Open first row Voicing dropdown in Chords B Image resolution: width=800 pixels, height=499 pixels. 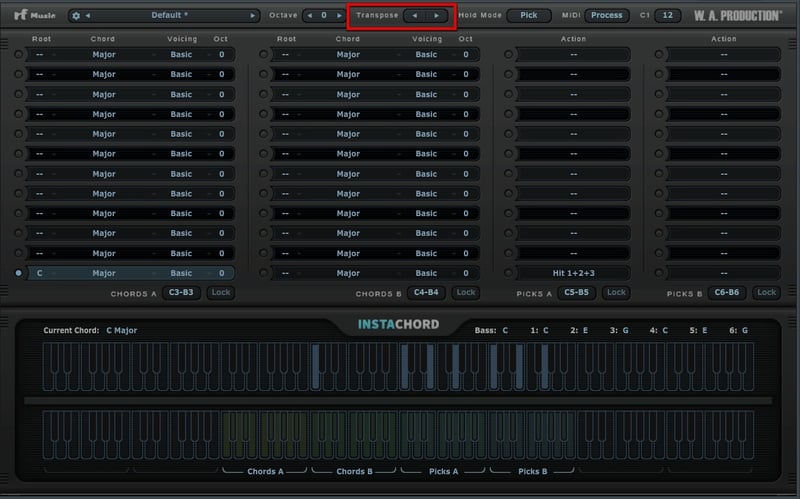coord(426,54)
